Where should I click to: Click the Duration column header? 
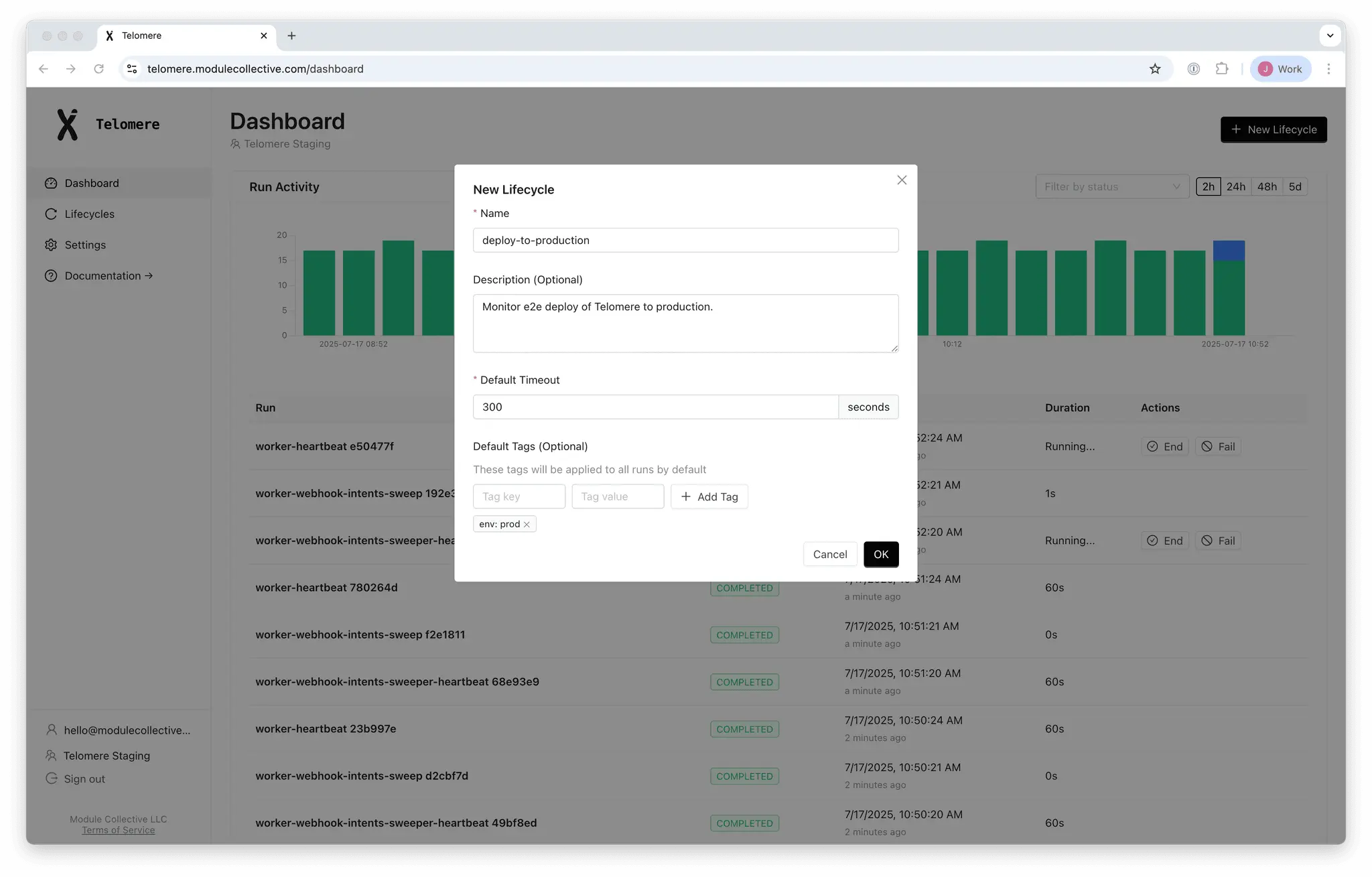[1067, 408]
